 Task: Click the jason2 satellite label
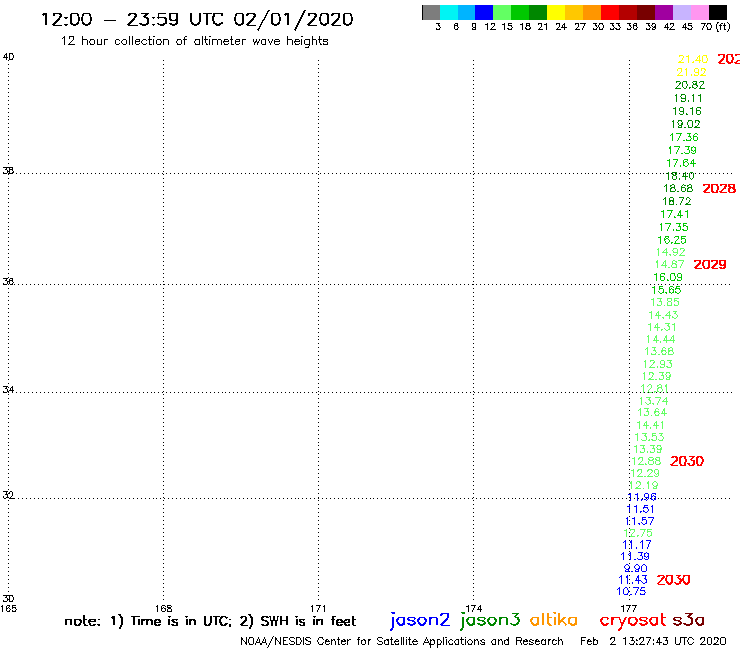pos(420,620)
